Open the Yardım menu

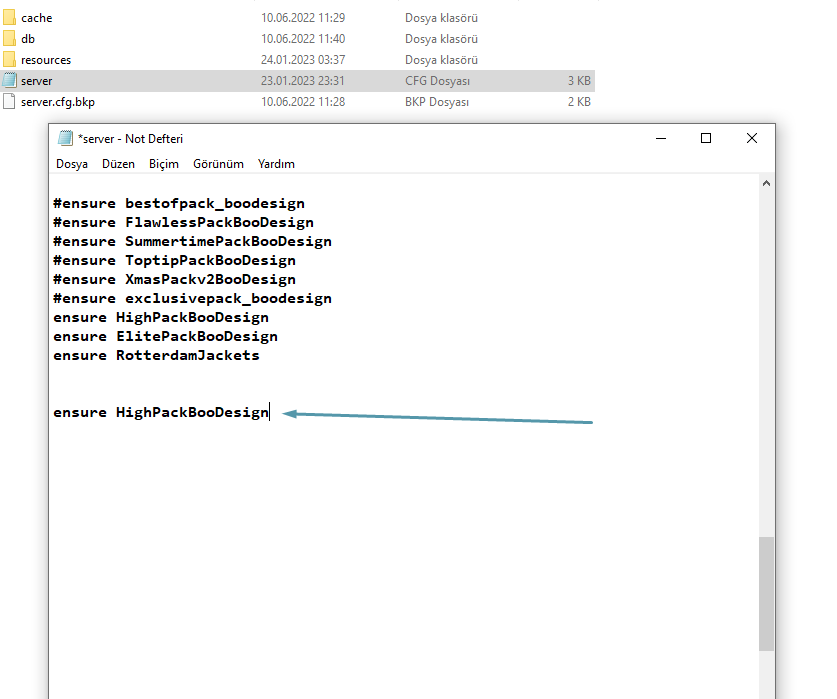click(x=276, y=164)
